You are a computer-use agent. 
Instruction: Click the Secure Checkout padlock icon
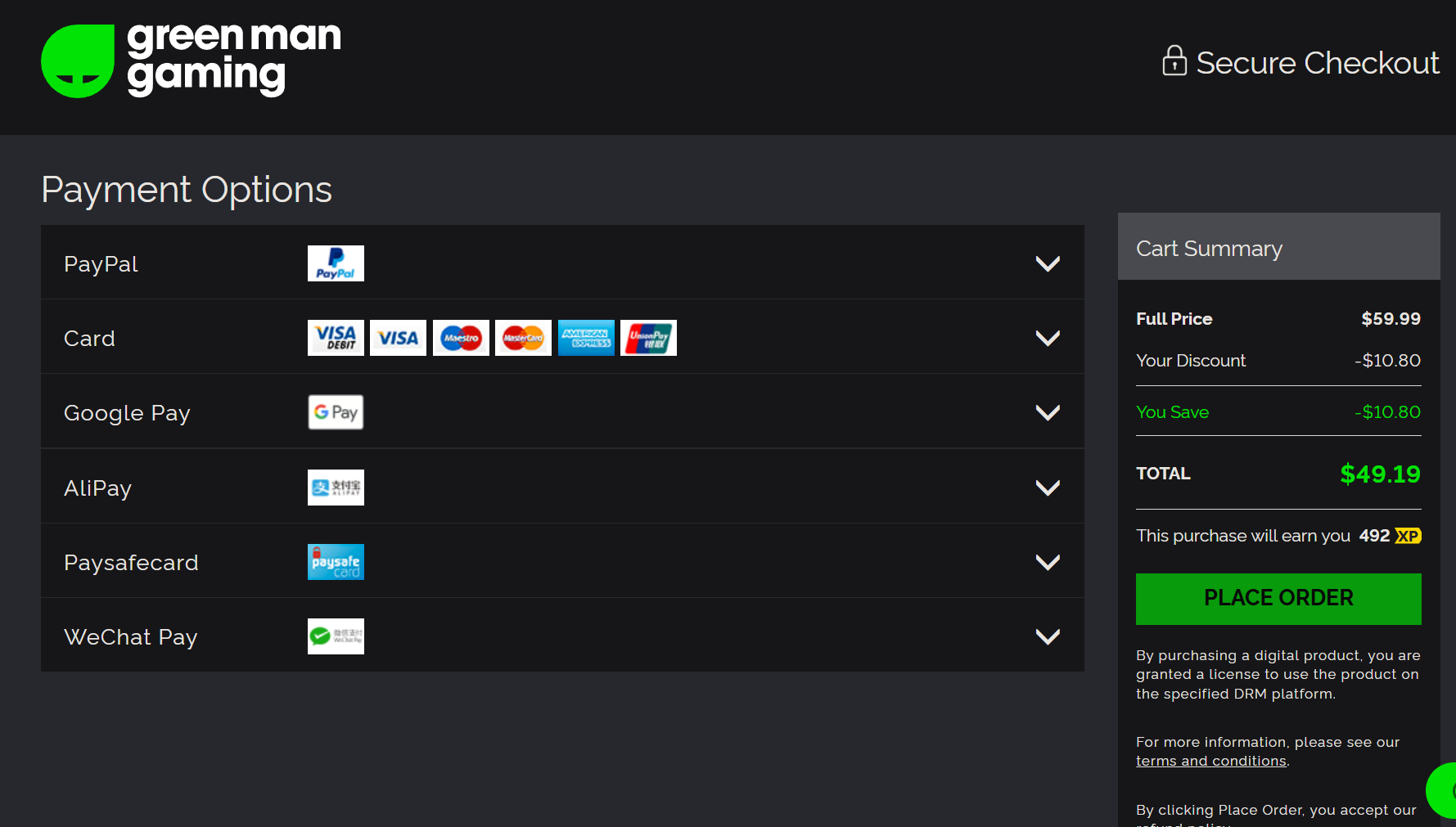click(1174, 61)
